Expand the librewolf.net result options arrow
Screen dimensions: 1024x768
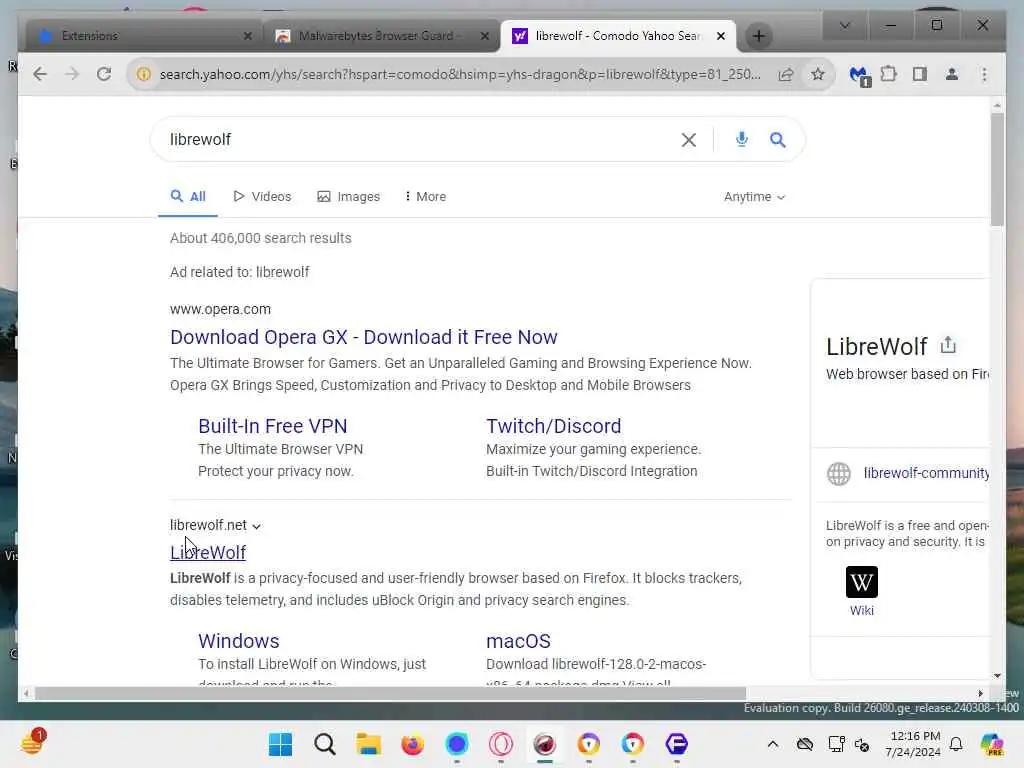coord(257,526)
